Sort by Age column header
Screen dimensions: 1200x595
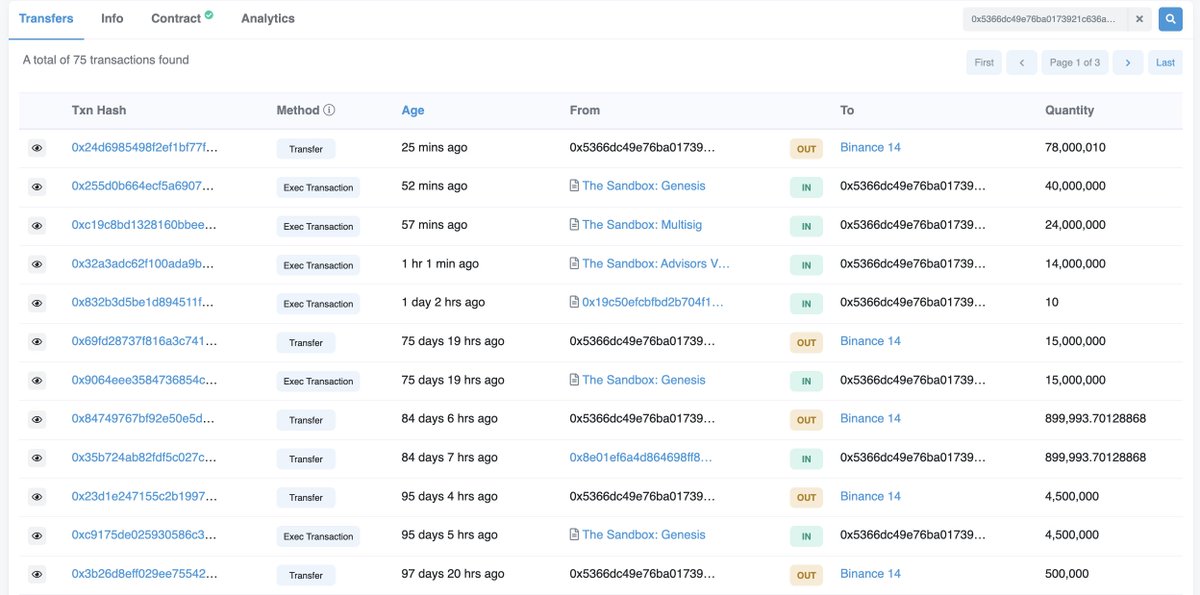[x=413, y=110]
